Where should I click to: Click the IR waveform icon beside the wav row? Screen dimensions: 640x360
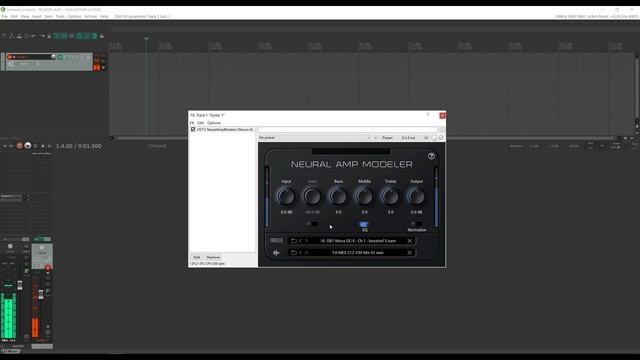[x=276, y=253]
